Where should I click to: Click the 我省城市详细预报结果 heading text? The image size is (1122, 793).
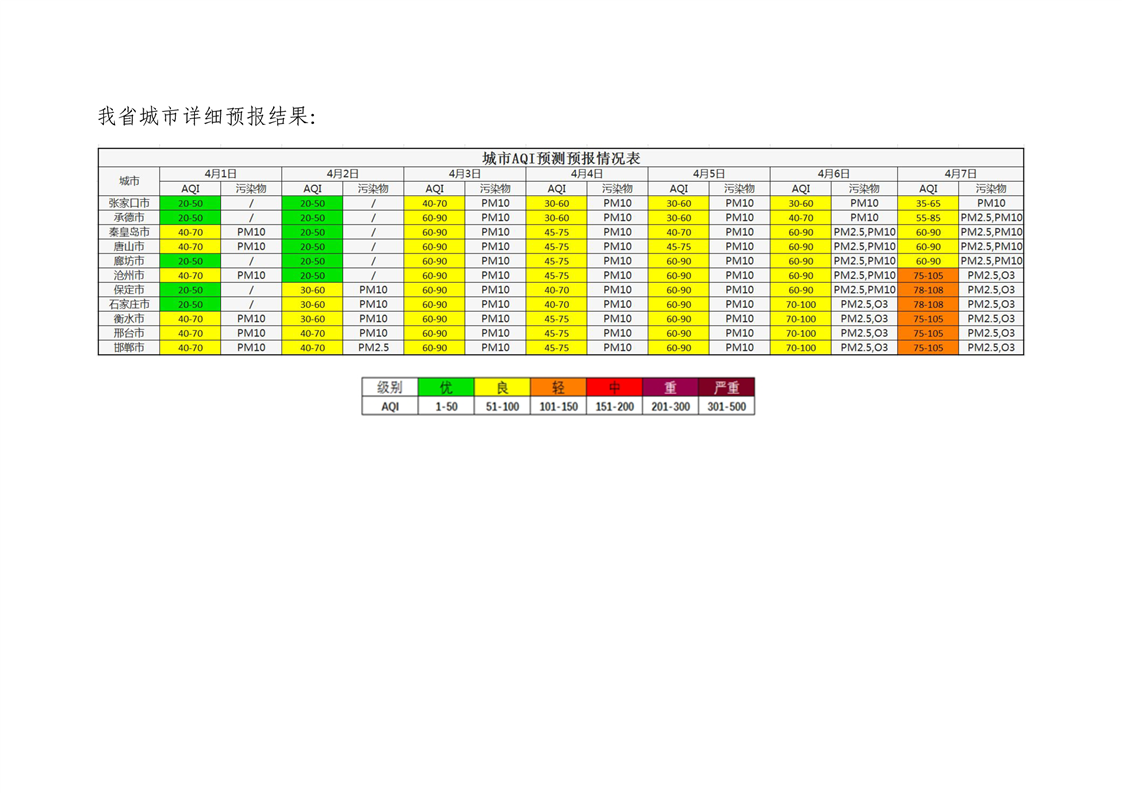coord(206,116)
